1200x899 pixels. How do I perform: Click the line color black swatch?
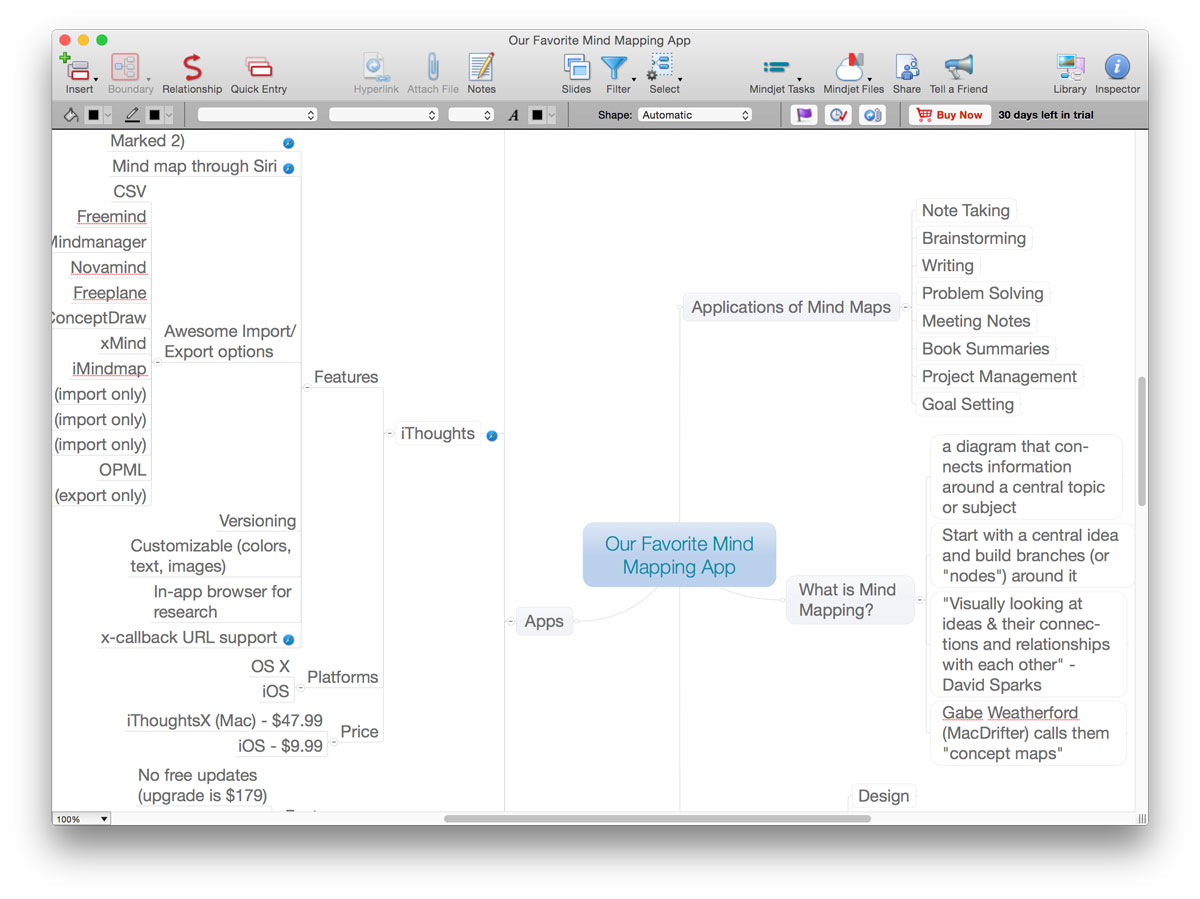154,115
